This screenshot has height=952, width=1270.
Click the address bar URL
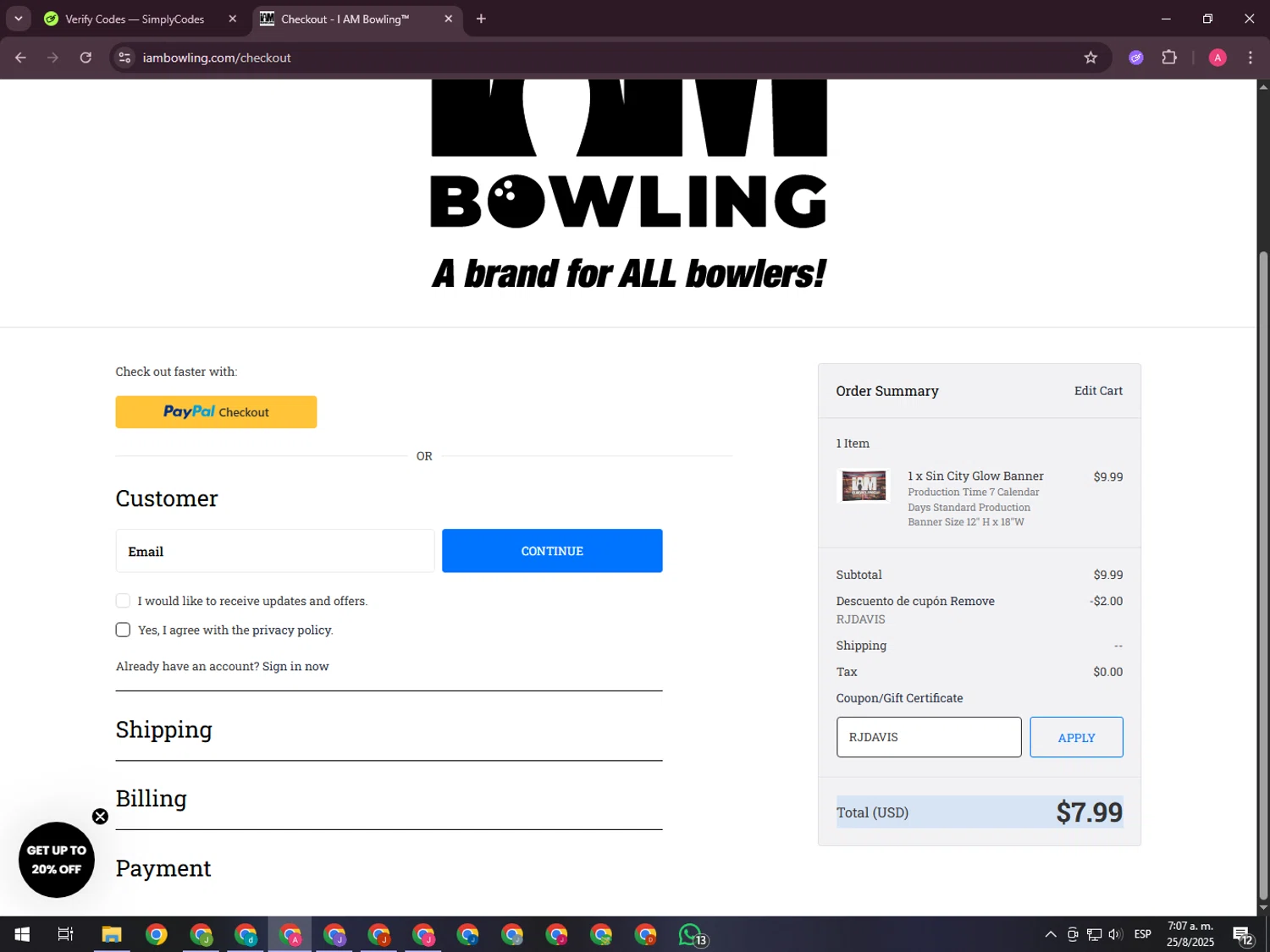point(217,58)
